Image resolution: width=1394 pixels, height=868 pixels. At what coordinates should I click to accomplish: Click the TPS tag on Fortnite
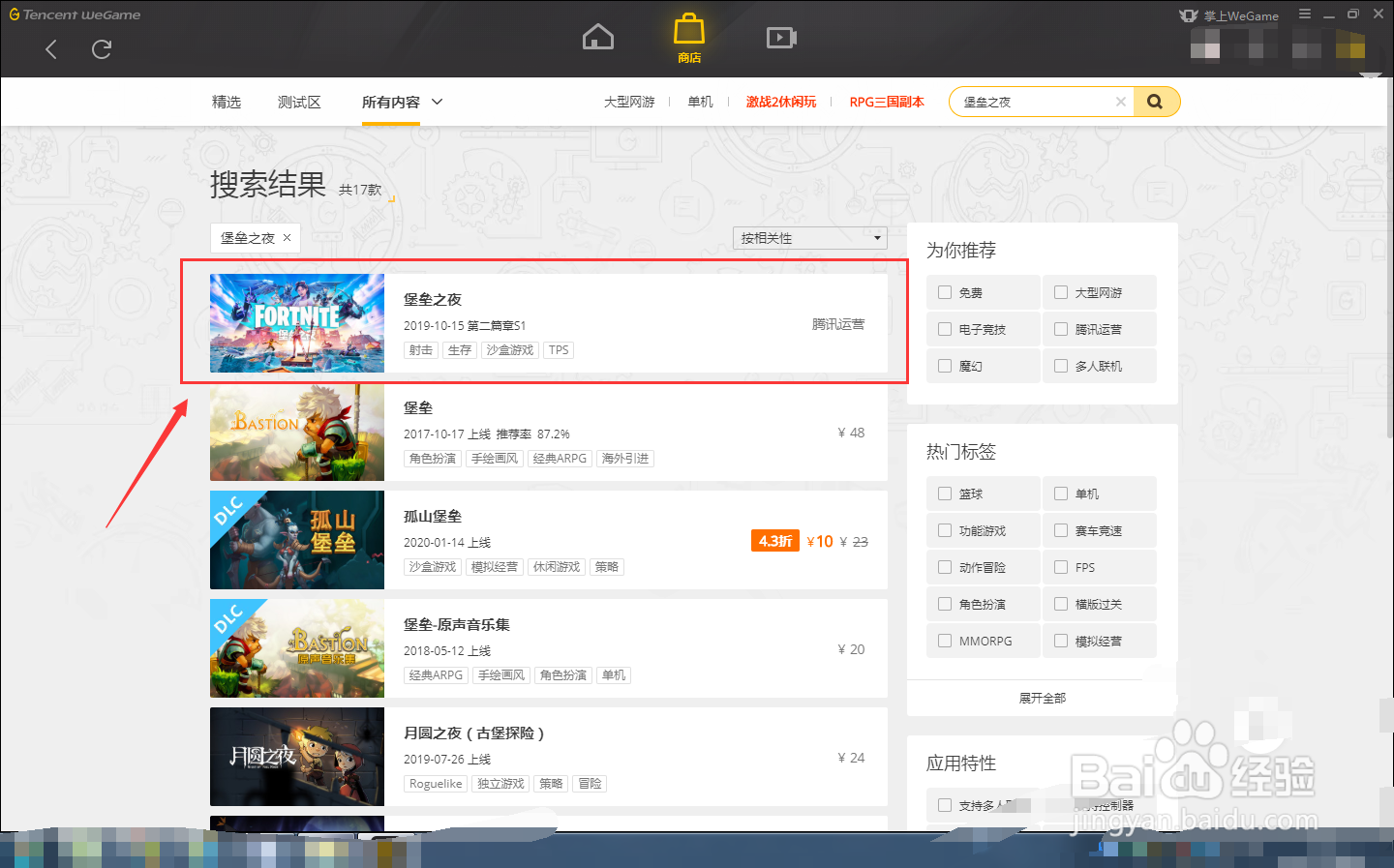click(x=559, y=350)
